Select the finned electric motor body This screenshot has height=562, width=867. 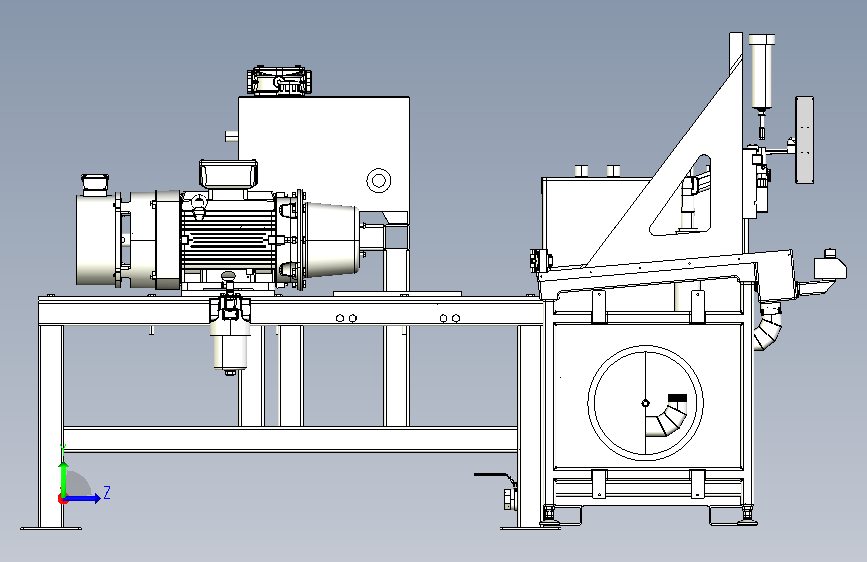click(228, 239)
